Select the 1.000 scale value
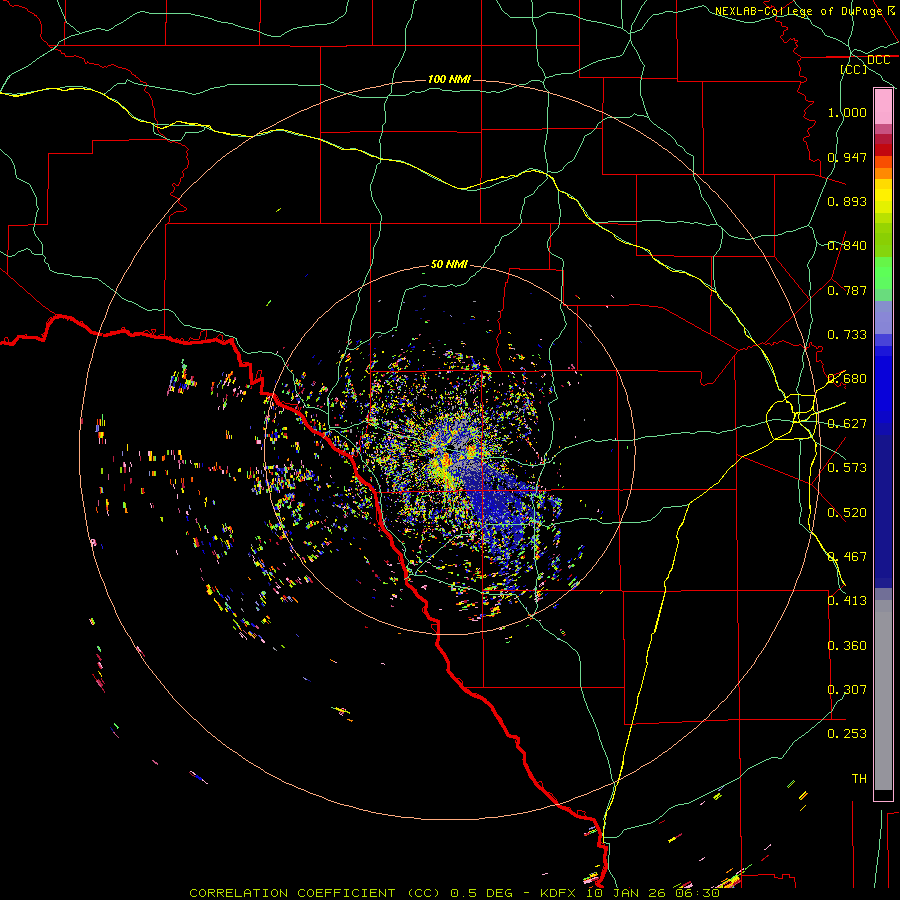This screenshot has height=900, width=900. point(847,112)
